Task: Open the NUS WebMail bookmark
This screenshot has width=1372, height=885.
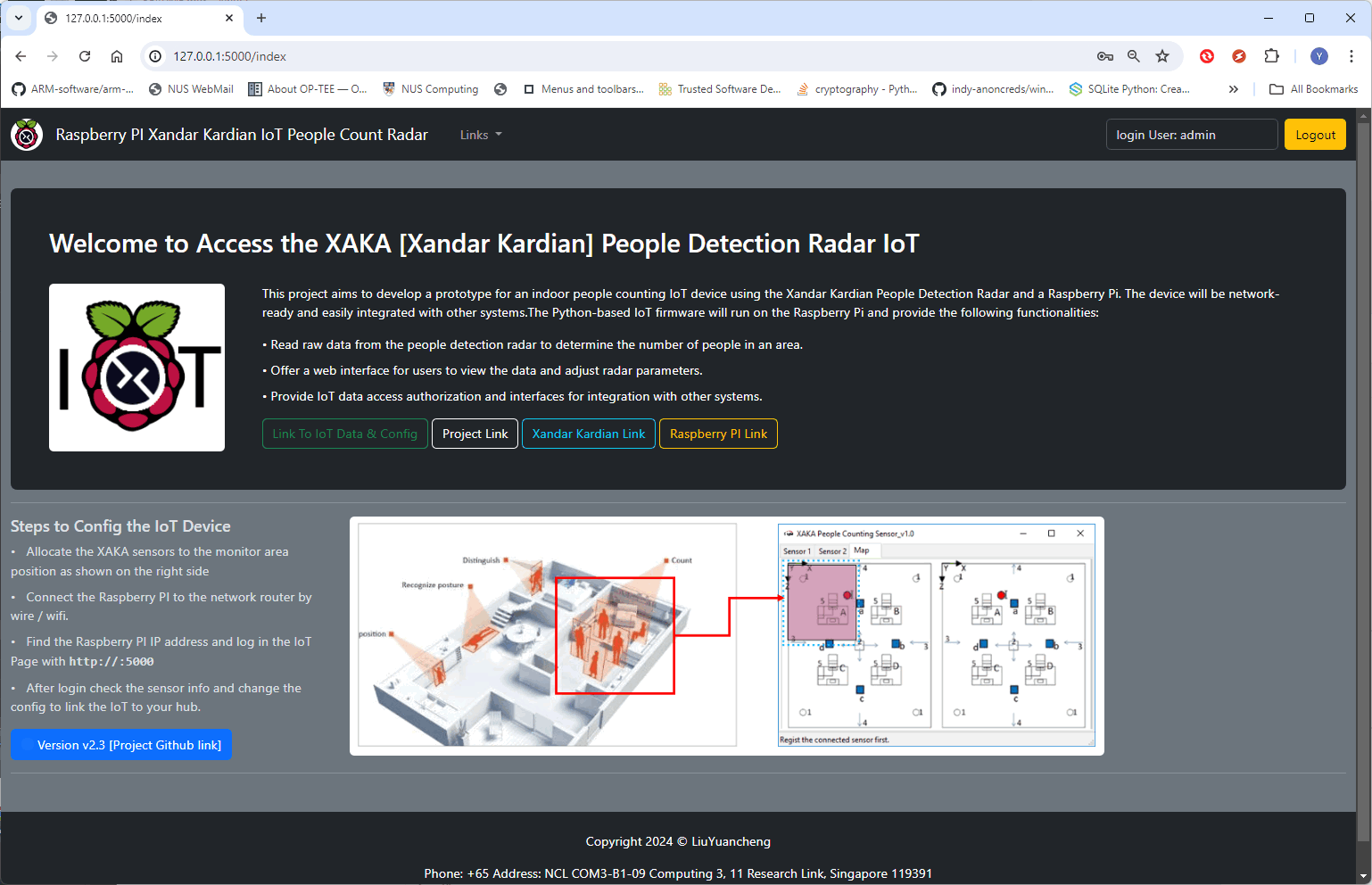Action: (191, 89)
